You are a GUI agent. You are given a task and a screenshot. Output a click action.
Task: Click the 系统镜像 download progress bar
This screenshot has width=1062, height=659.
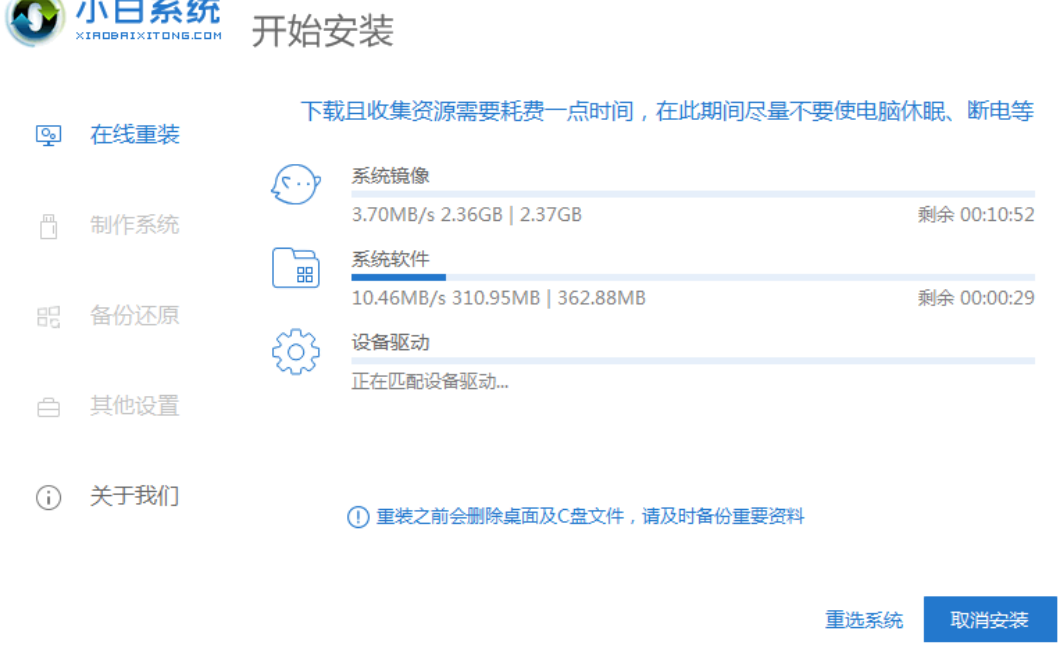(692, 194)
